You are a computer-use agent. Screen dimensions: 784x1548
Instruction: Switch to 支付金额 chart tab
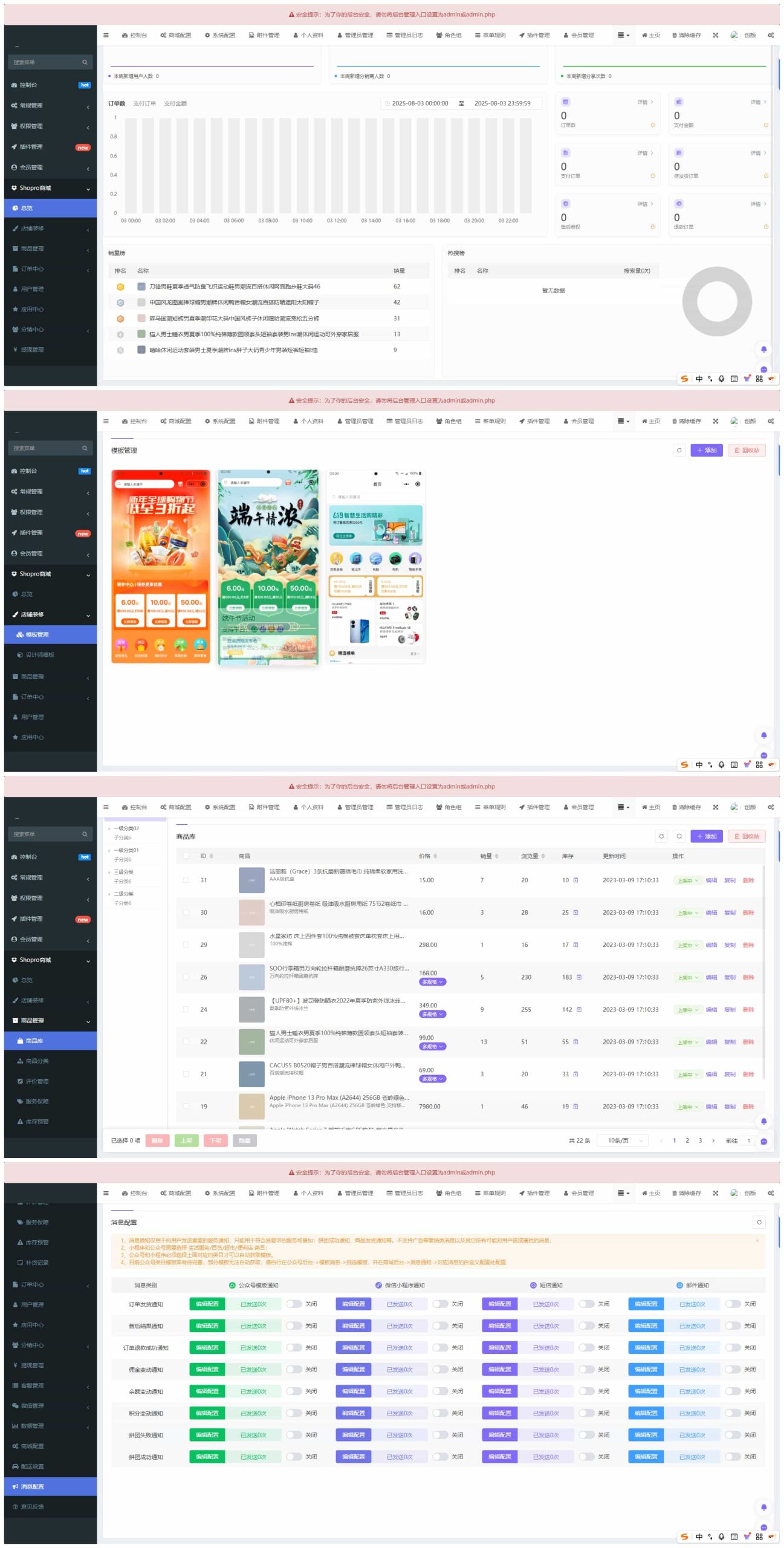(175, 103)
